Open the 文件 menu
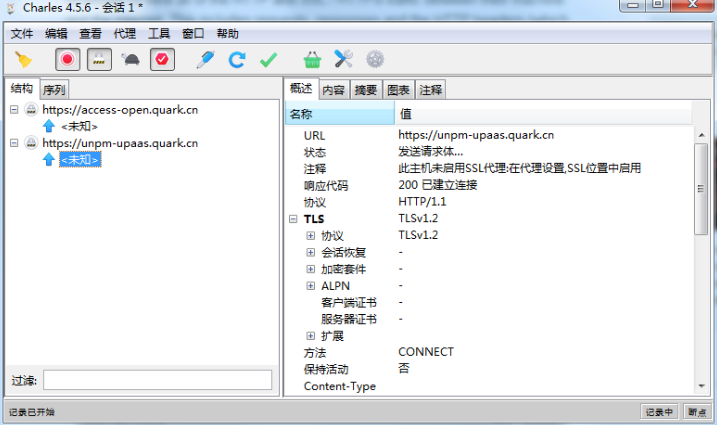 coord(21,33)
